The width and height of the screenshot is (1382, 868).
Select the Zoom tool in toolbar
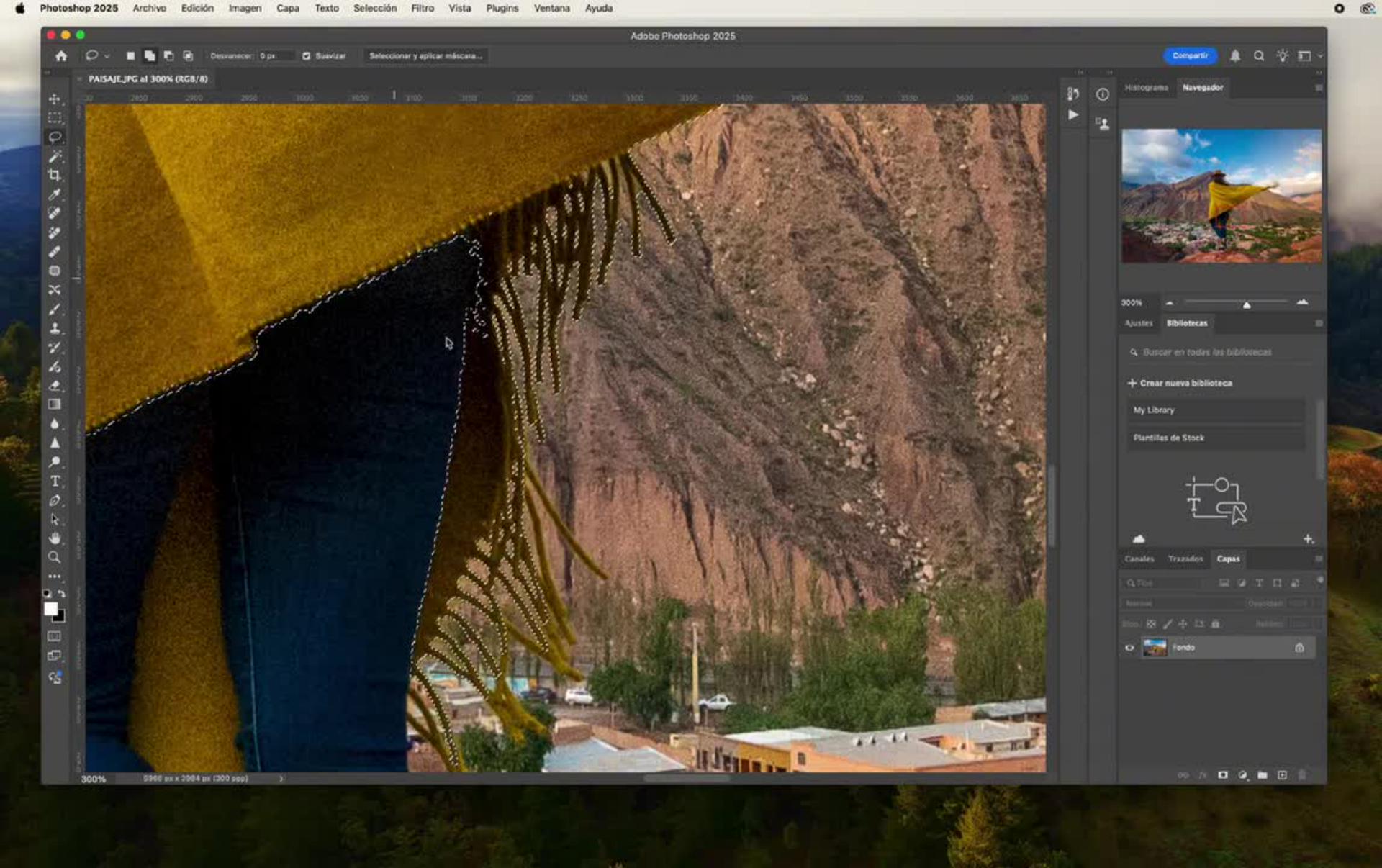(55, 557)
